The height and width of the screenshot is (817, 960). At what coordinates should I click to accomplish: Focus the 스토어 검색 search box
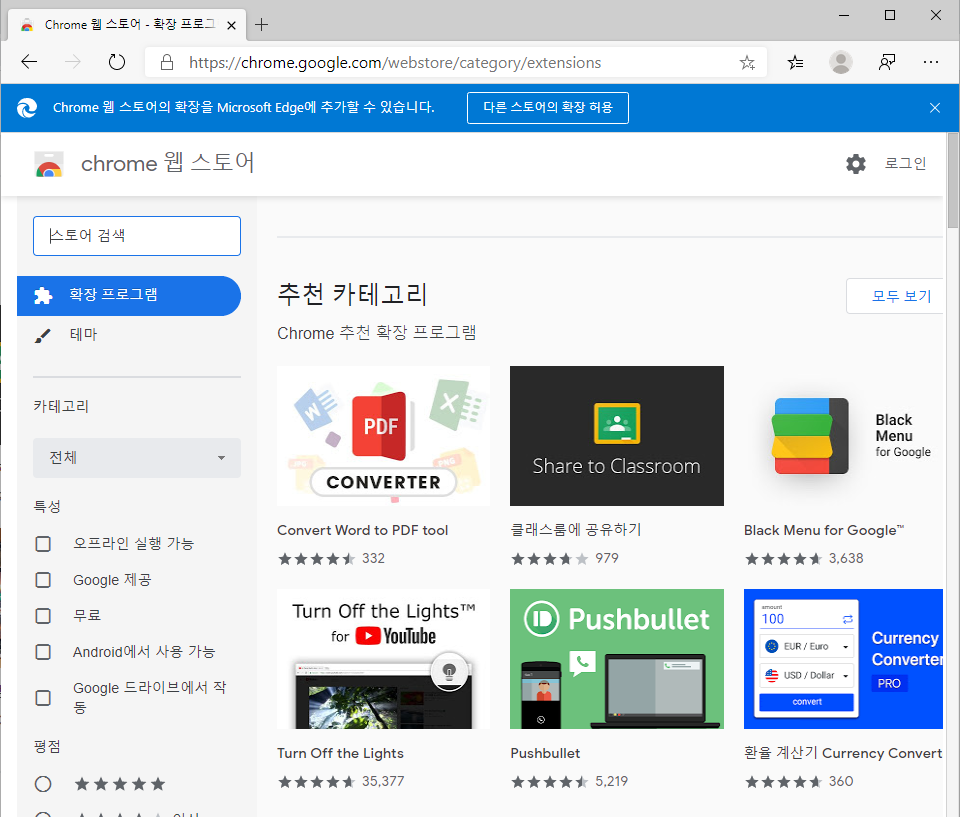137,236
